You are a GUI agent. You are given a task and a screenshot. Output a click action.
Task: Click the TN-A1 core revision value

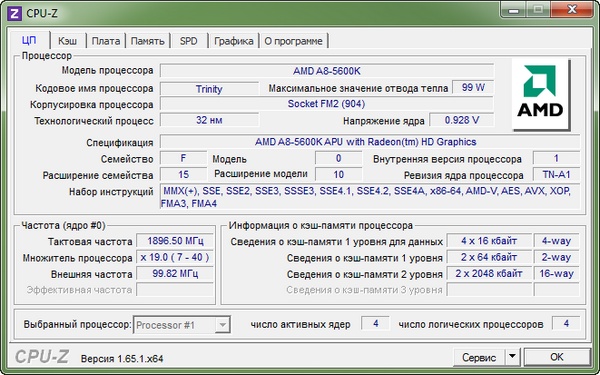[556, 174]
